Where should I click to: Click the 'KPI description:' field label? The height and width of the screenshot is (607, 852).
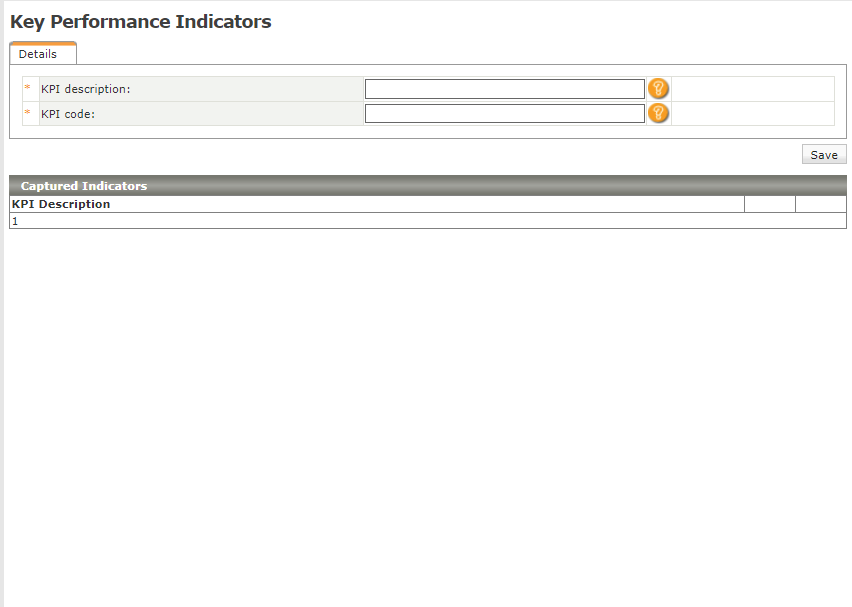[x=86, y=89]
